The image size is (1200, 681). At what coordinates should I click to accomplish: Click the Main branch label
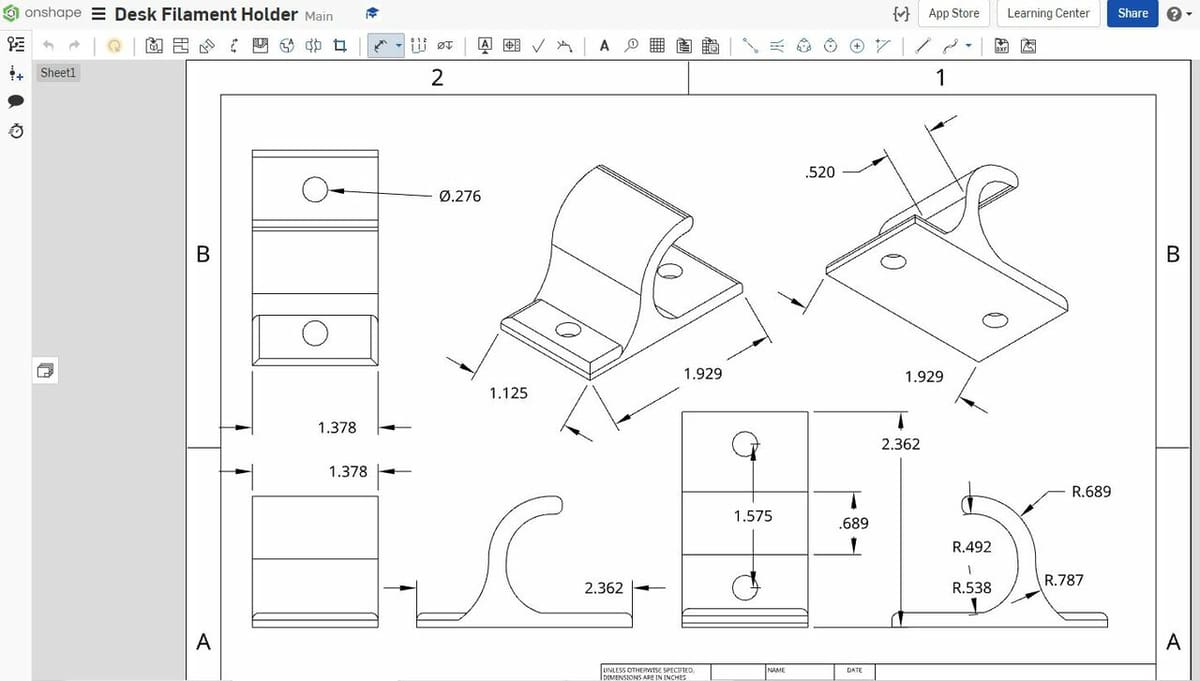click(x=319, y=16)
